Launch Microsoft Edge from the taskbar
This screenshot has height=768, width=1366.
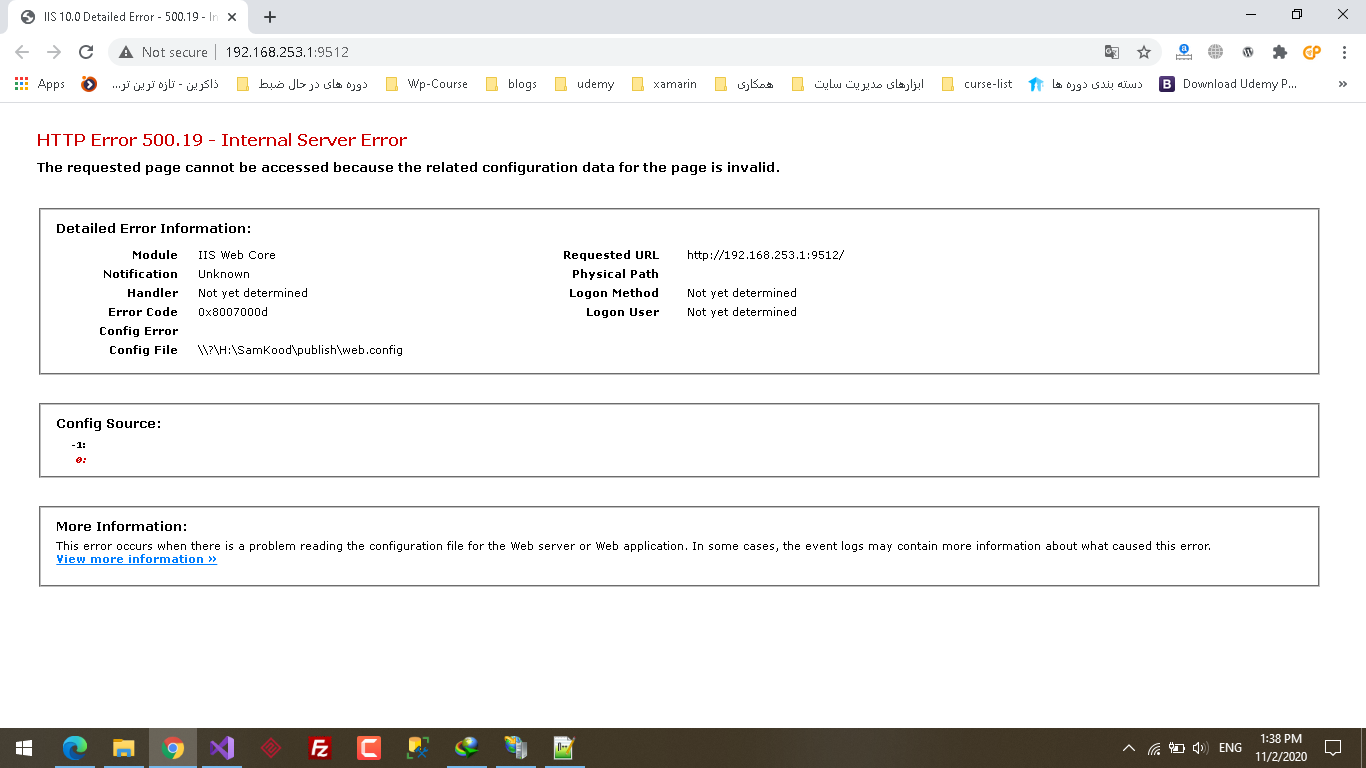[75, 748]
